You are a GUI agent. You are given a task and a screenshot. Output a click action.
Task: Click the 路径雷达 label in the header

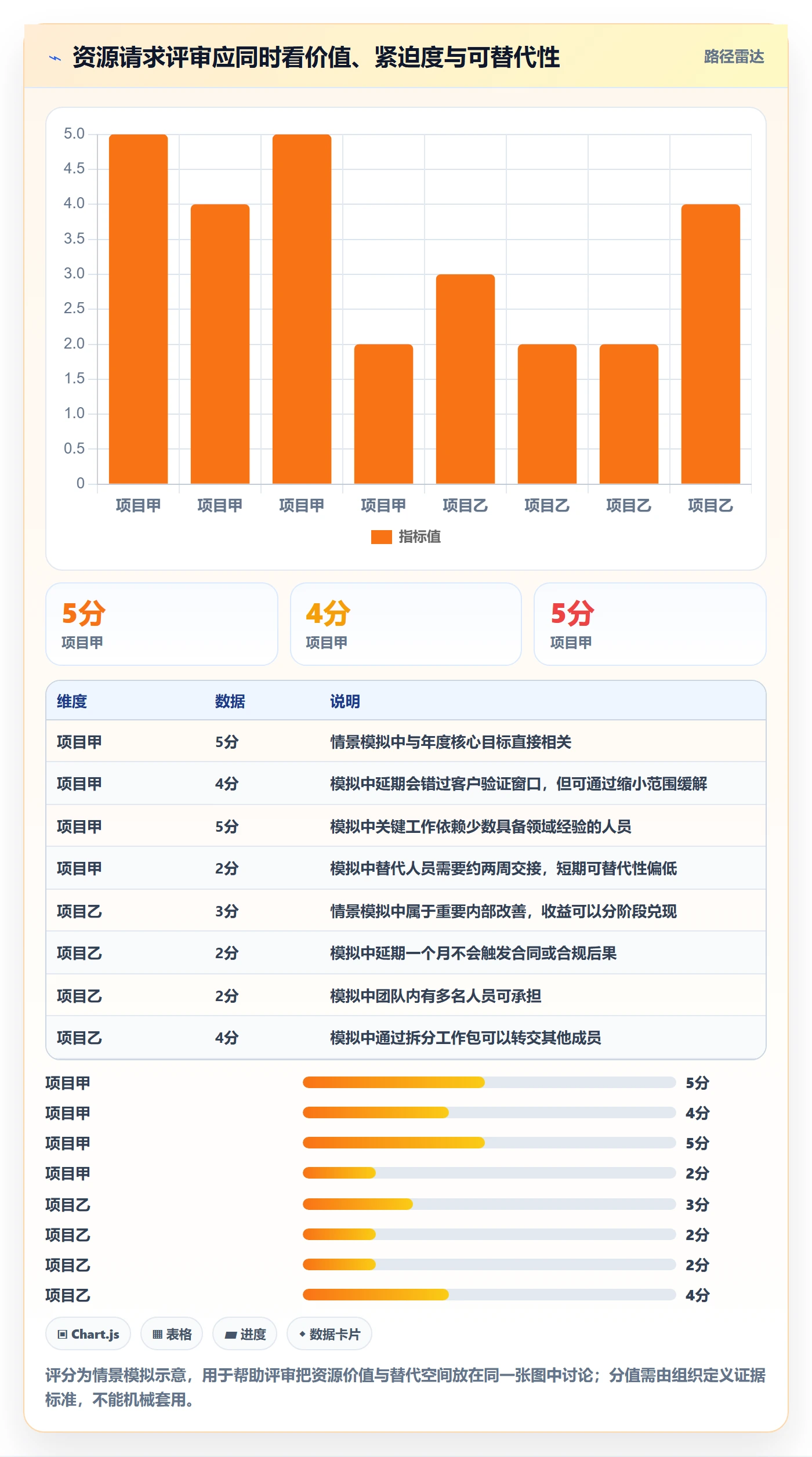click(x=734, y=56)
